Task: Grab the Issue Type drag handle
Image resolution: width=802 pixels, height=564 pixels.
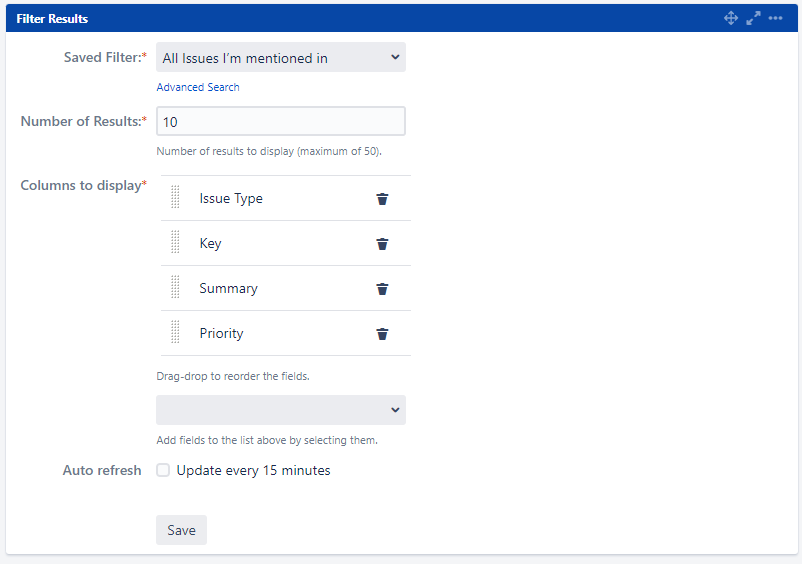Action: coord(175,197)
